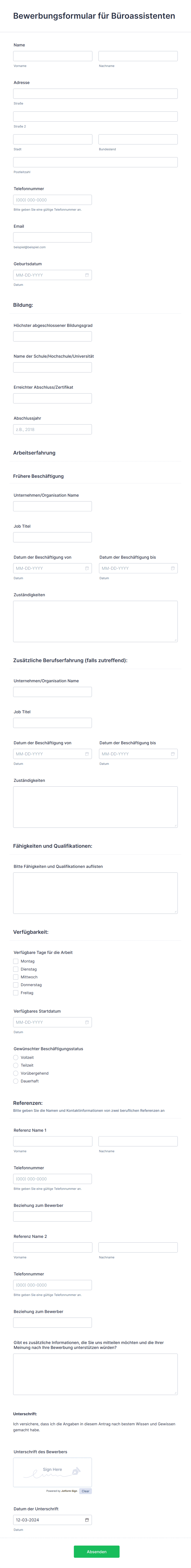Open calendar icon for first Beschäftigung von date

pos(87,568)
